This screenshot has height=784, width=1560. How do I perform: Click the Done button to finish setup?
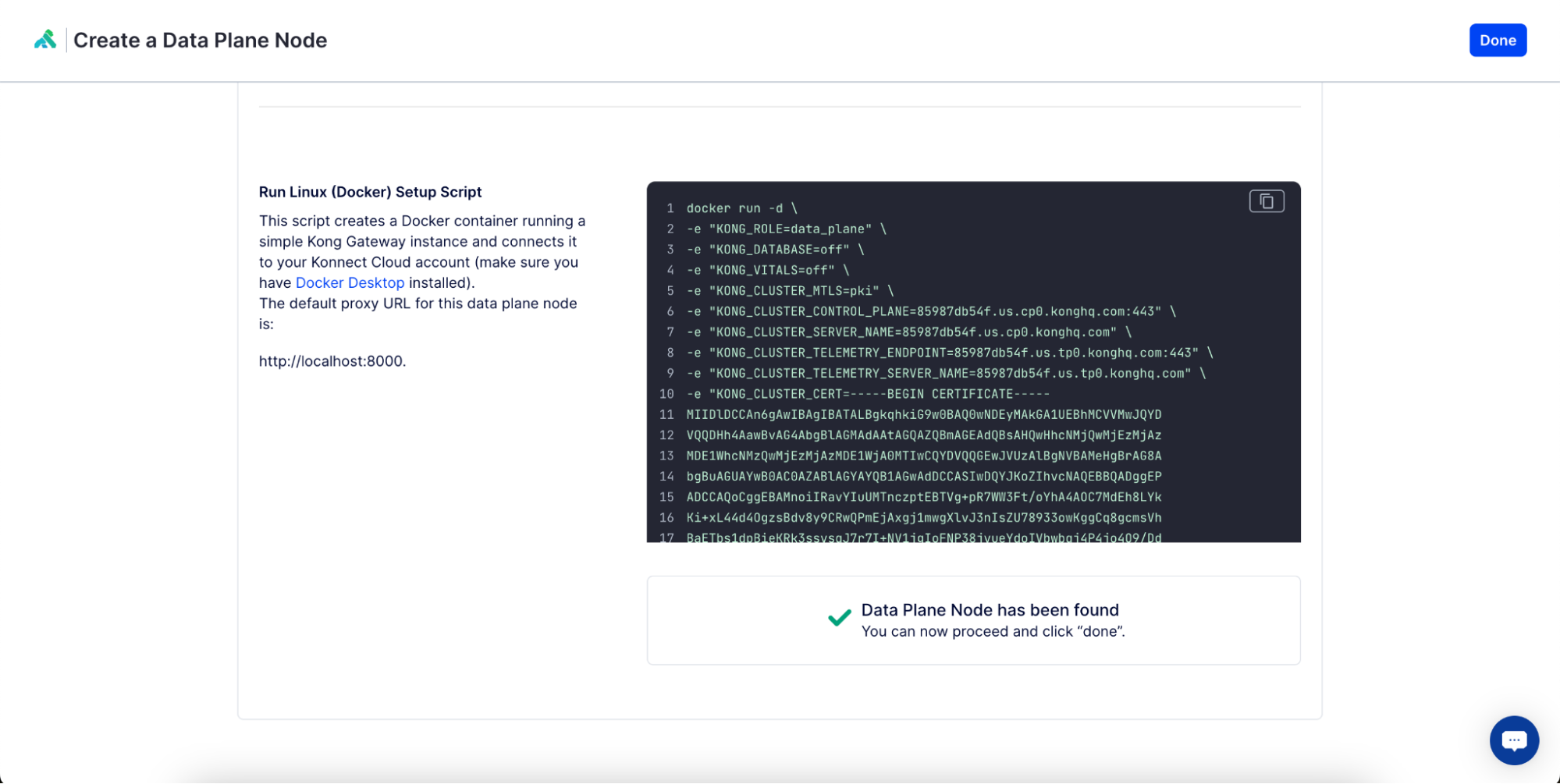click(1497, 40)
